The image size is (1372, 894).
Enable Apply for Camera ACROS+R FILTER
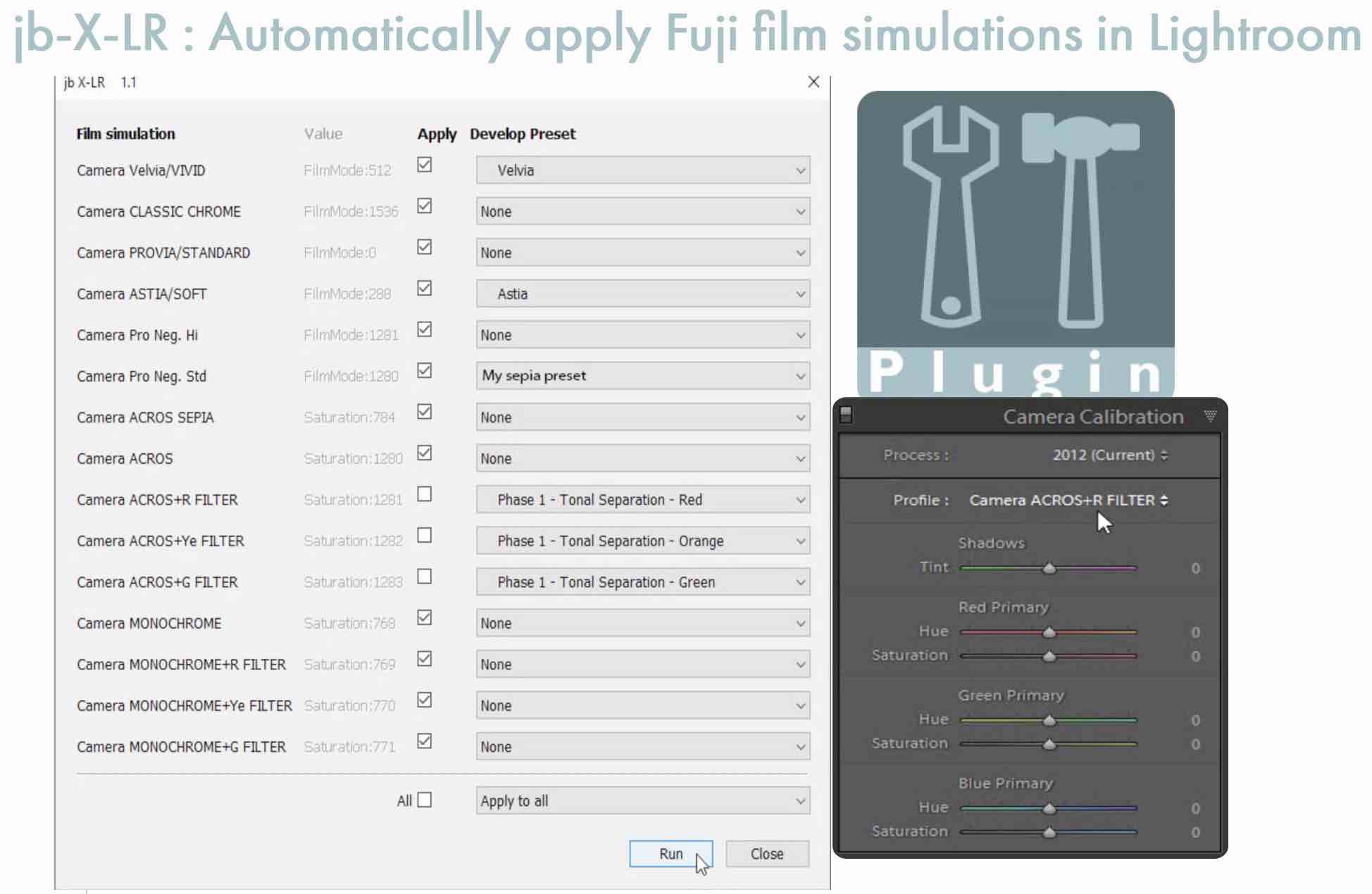pos(423,495)
